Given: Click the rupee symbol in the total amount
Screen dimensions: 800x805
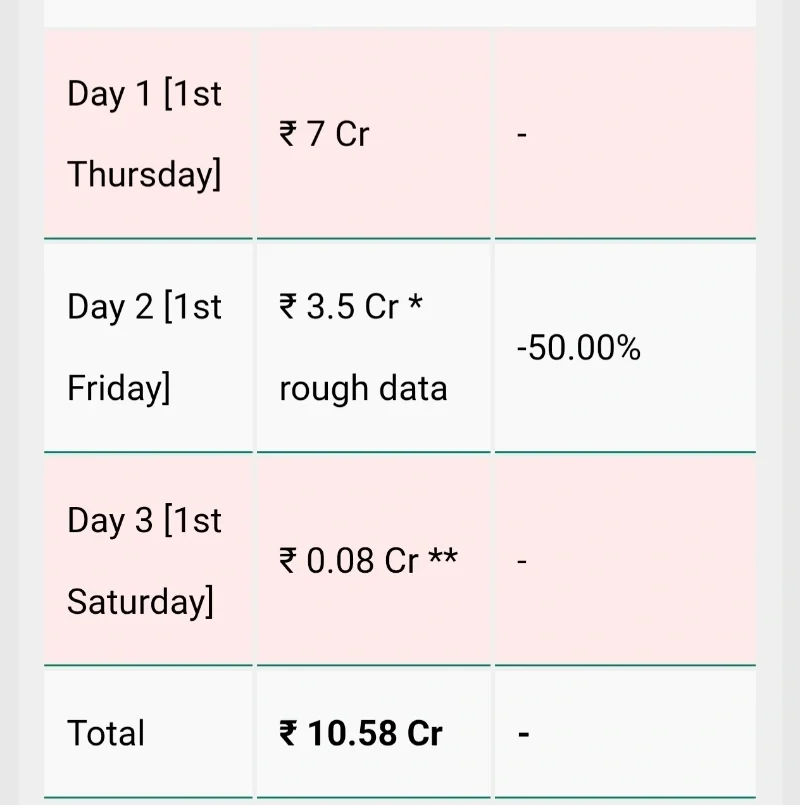Looking at the screenshot, I should [x=288, y=734].
